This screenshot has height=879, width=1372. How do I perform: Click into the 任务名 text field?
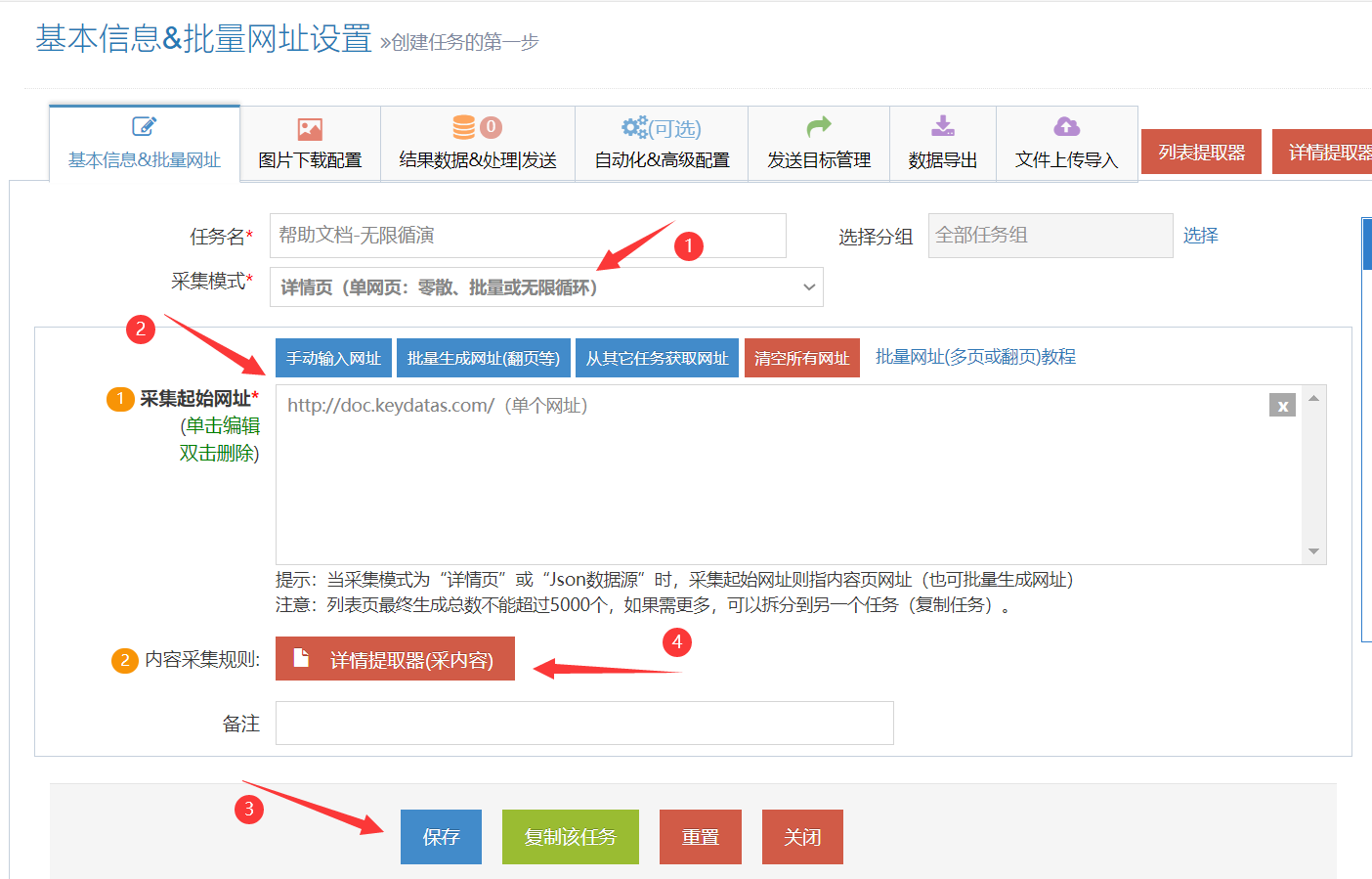click(x=528, y=236)
